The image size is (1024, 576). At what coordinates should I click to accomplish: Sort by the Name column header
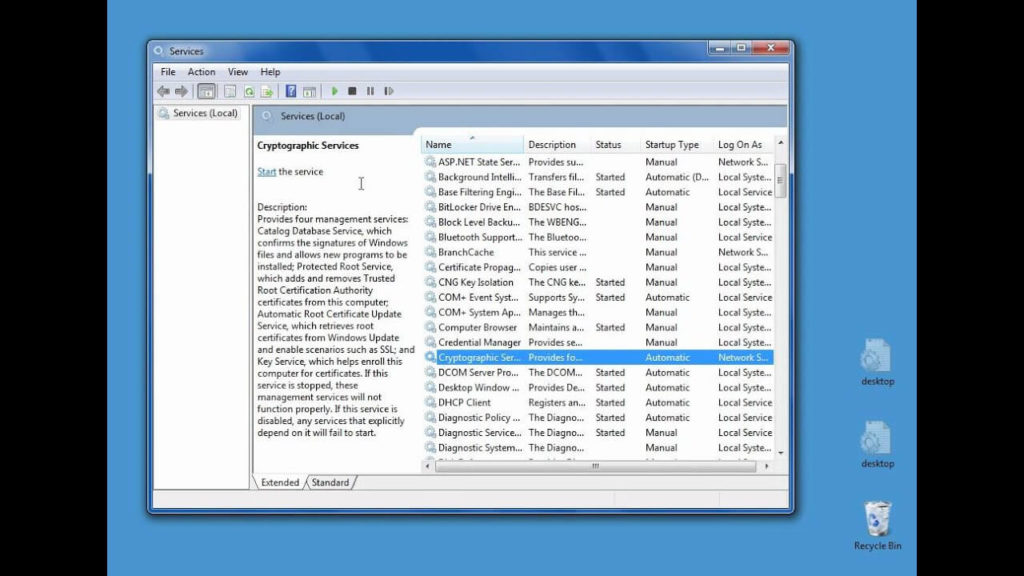[x=472, y=144]
